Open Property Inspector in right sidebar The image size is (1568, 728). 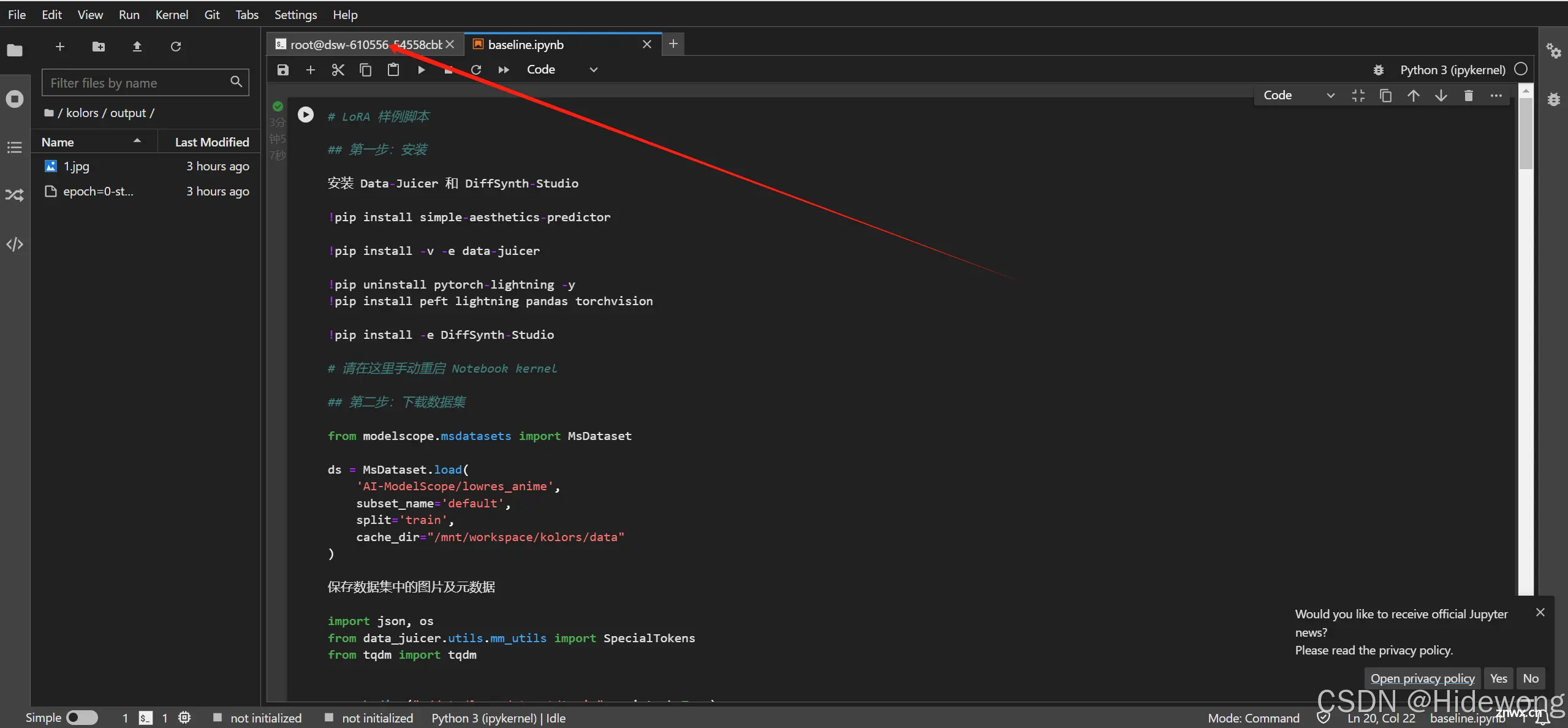(1554, 51)
